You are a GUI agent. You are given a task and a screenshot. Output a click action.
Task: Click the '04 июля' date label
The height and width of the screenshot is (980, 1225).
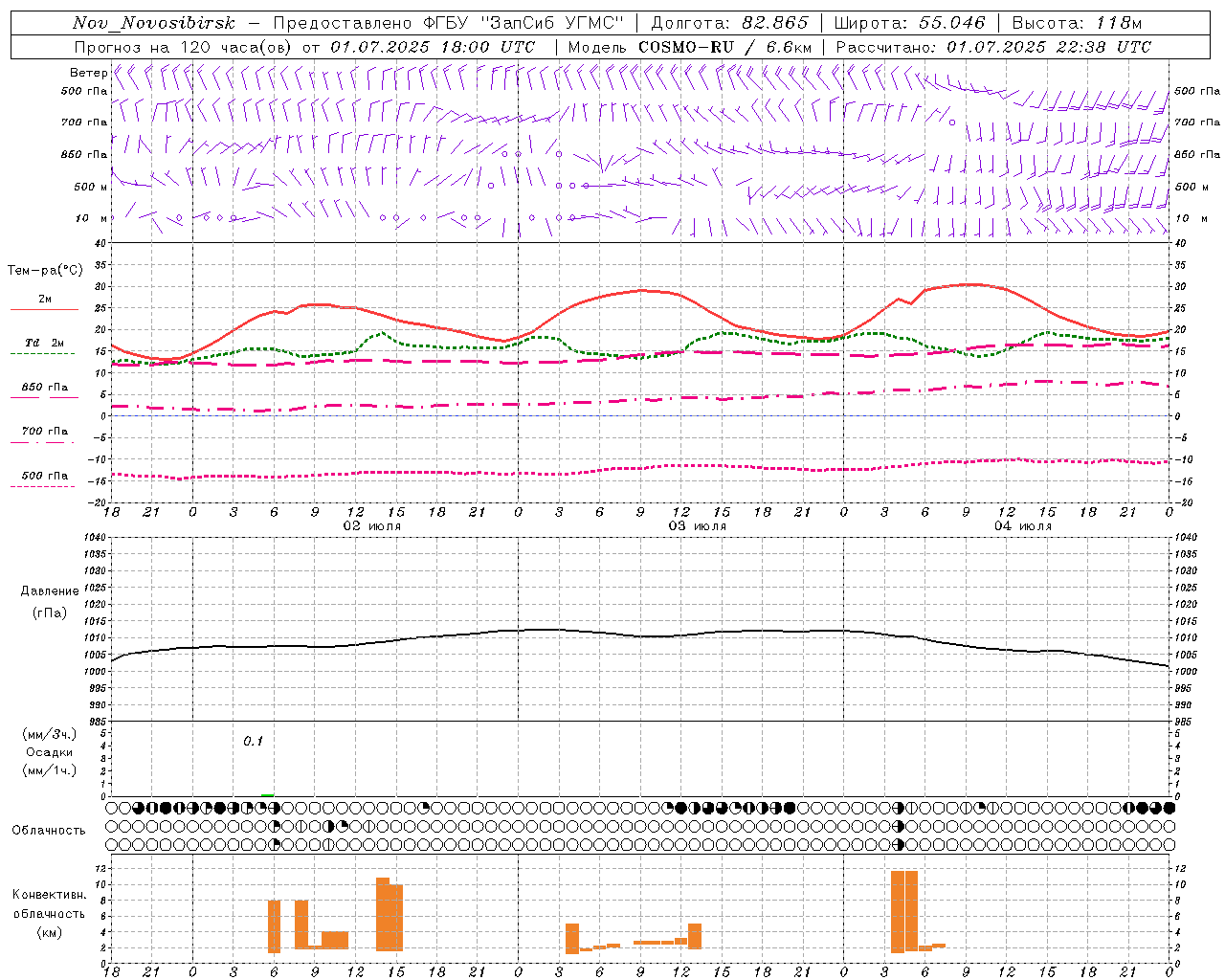(x=1023, y=526)
